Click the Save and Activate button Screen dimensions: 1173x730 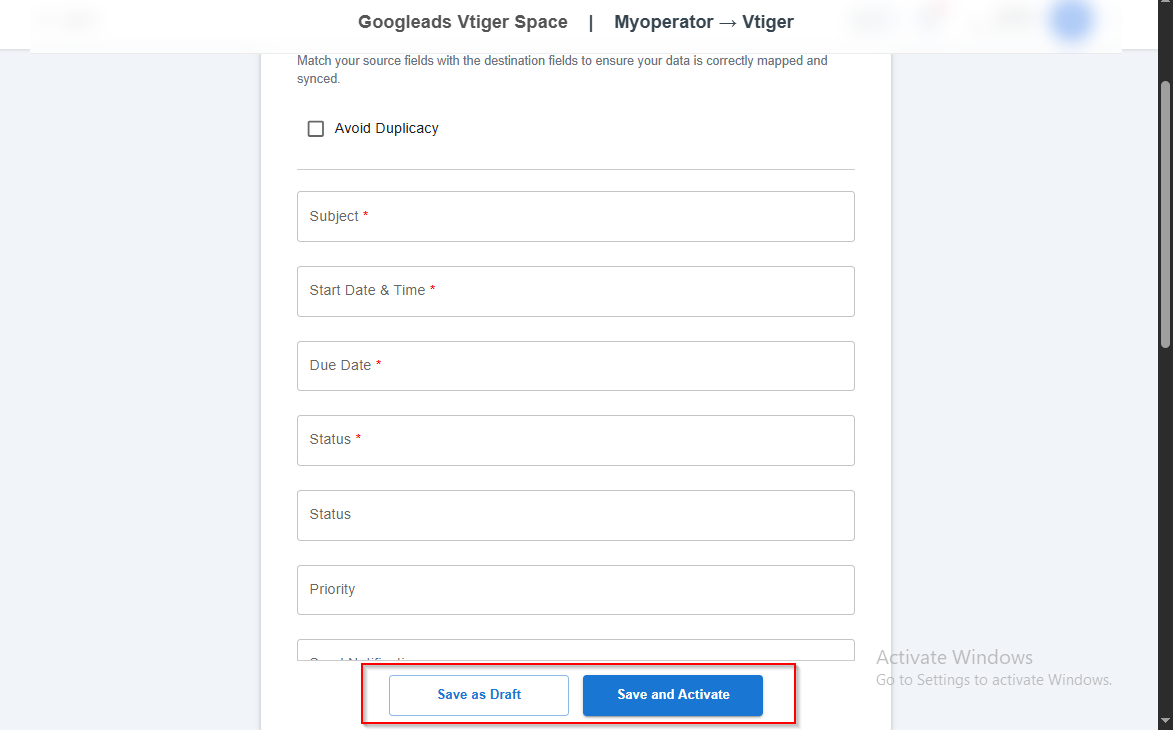pos(672,695)
